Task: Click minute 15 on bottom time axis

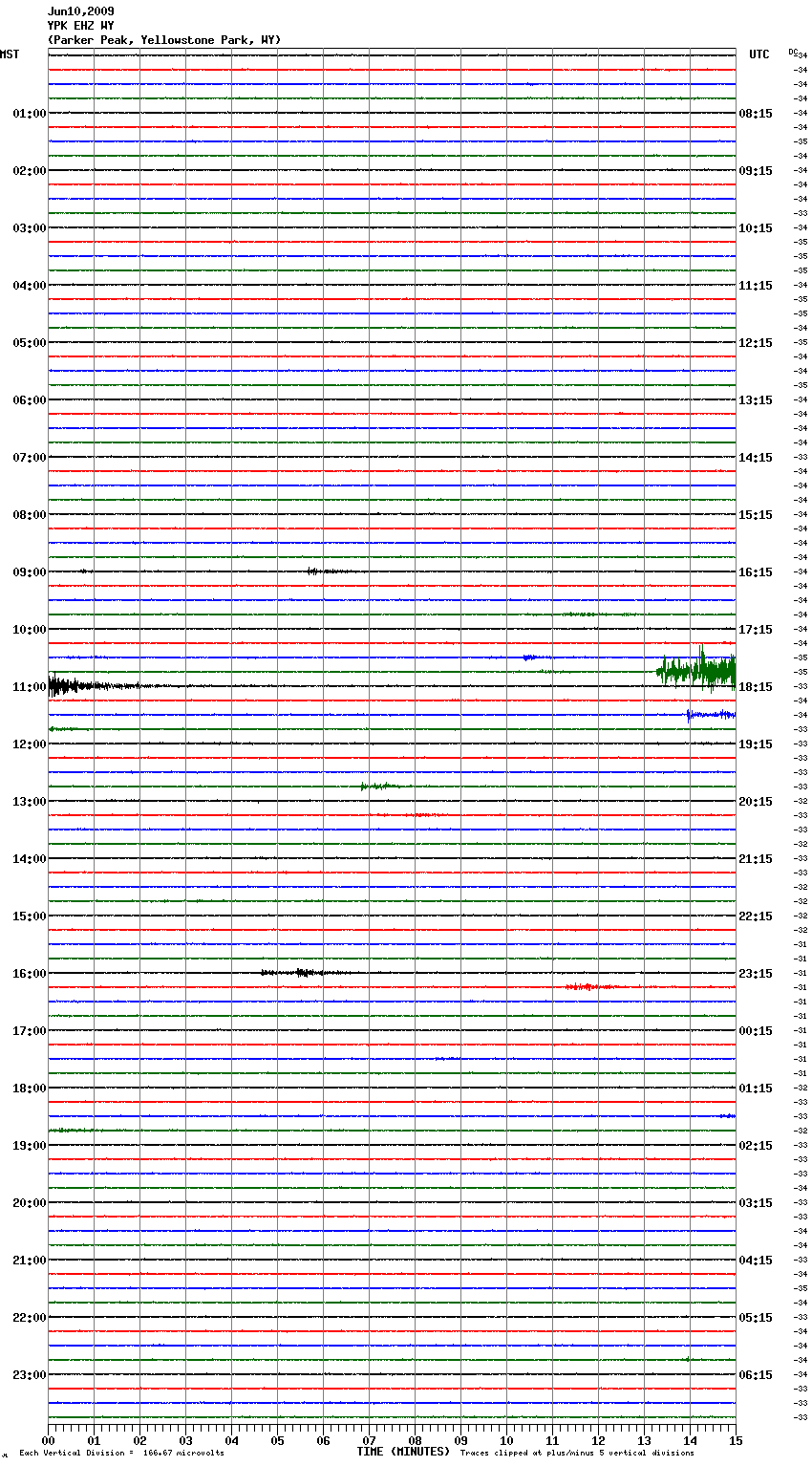Action: coord(736,1440)
